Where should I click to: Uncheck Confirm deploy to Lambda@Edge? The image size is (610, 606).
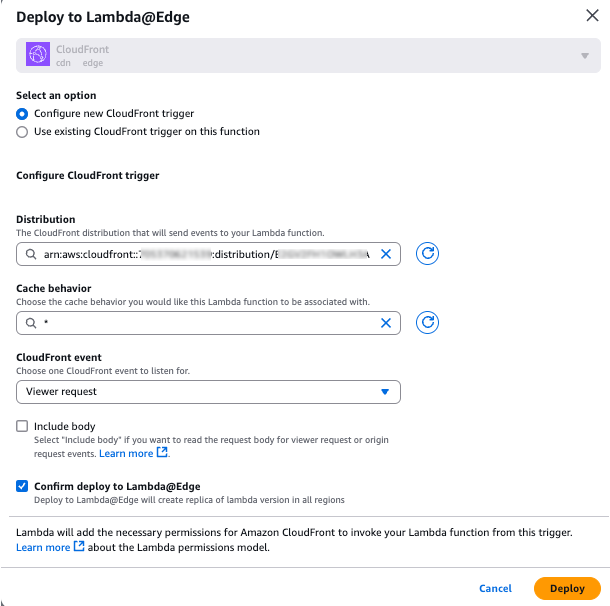[x=23, y=485]
